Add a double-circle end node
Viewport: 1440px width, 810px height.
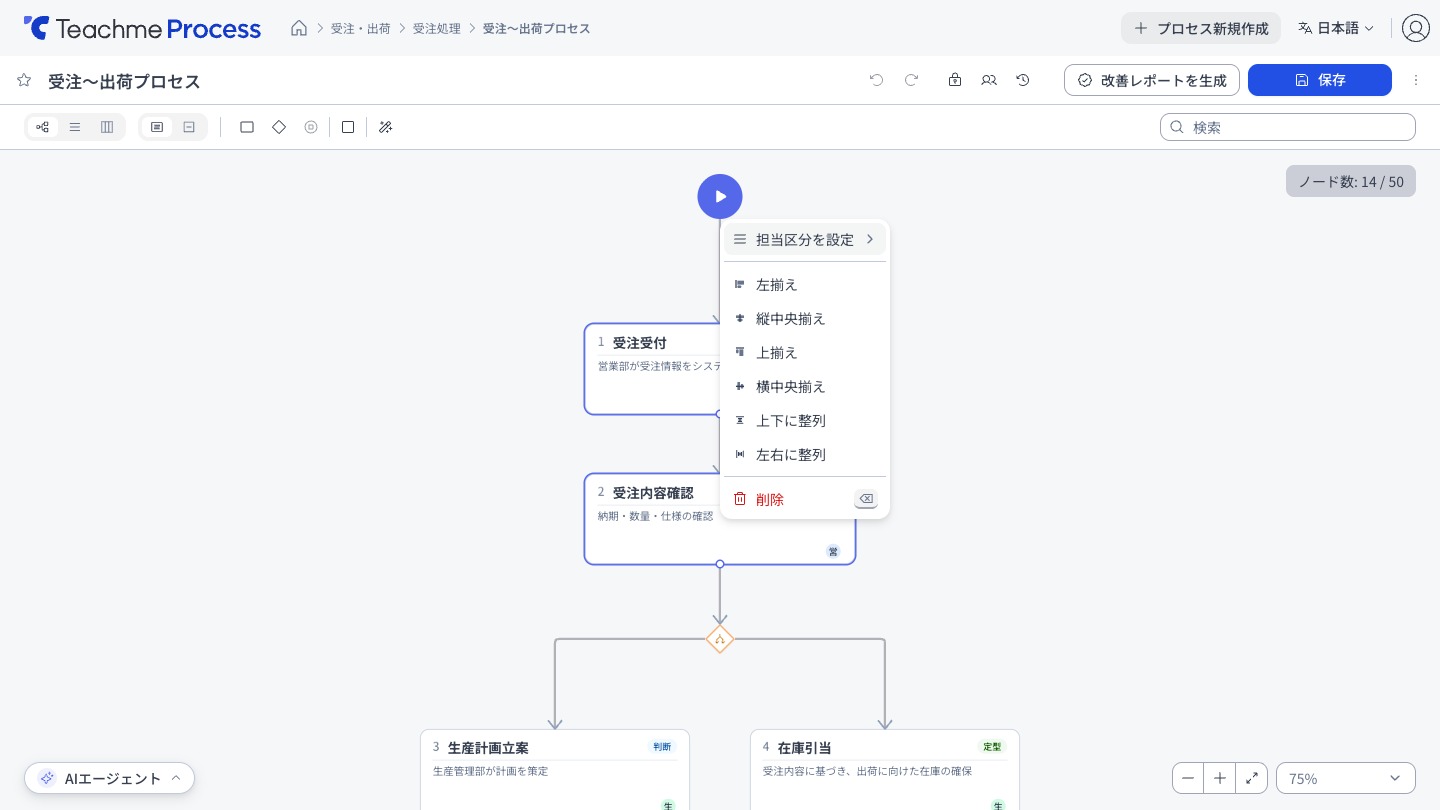311,127
